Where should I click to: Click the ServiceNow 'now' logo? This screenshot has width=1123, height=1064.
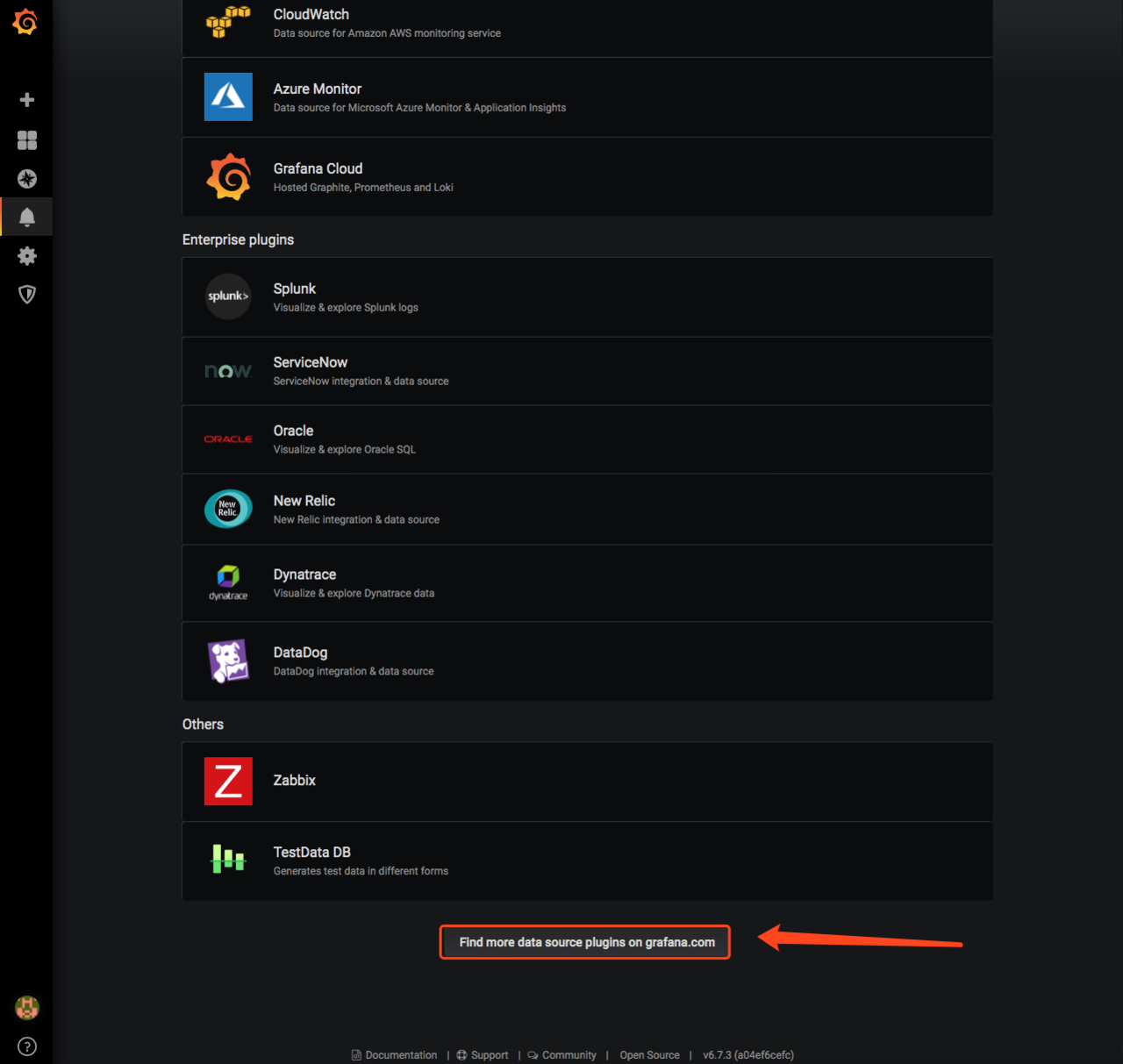(x=228, y=371)
